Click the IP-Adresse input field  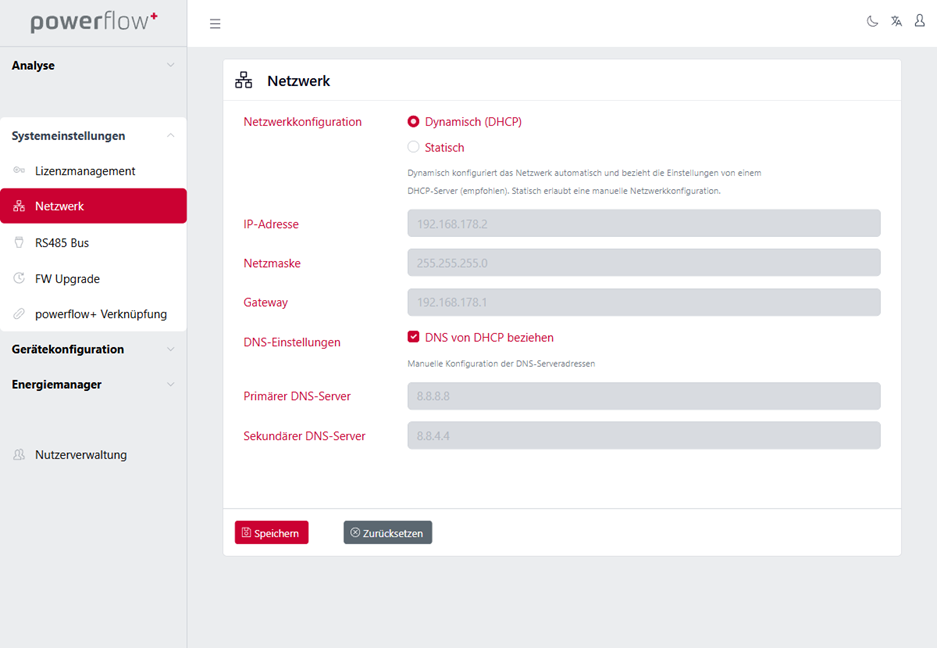click(x=644, y=224)
